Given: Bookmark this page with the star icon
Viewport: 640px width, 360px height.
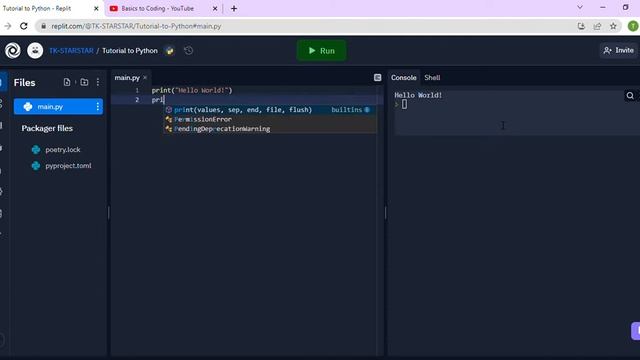Looking at the screenshot, I should pyautogui.click(x=613, y=26).
